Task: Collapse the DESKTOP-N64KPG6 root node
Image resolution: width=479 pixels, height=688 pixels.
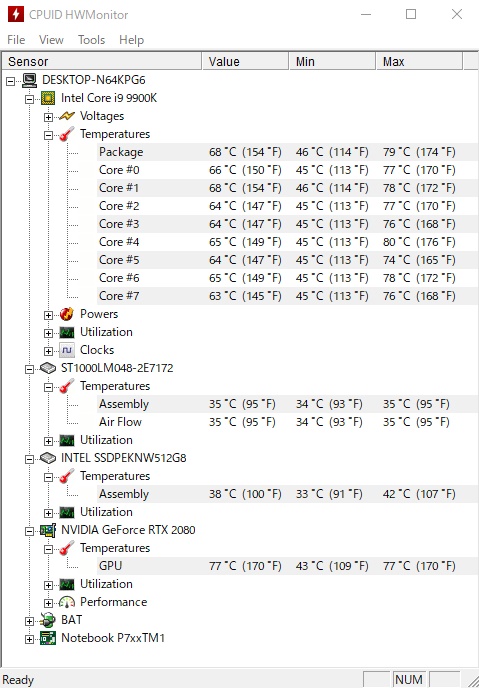Action: [11, 81]
